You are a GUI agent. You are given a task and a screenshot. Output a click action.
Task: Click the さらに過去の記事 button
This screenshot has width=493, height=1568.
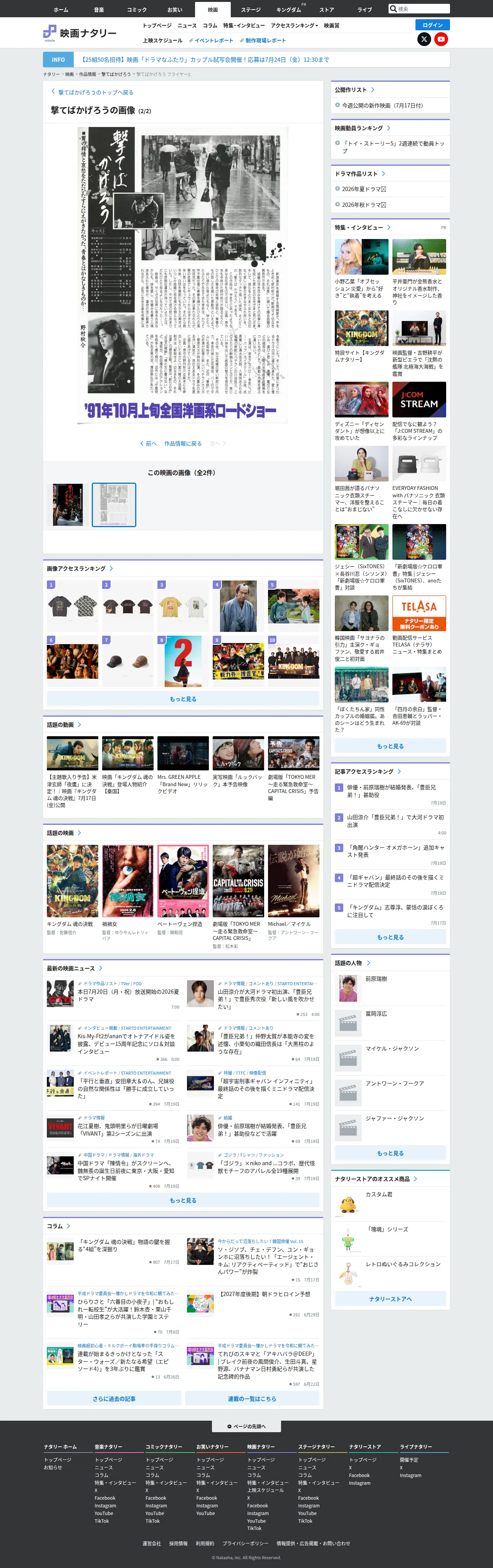point(114,1399)
